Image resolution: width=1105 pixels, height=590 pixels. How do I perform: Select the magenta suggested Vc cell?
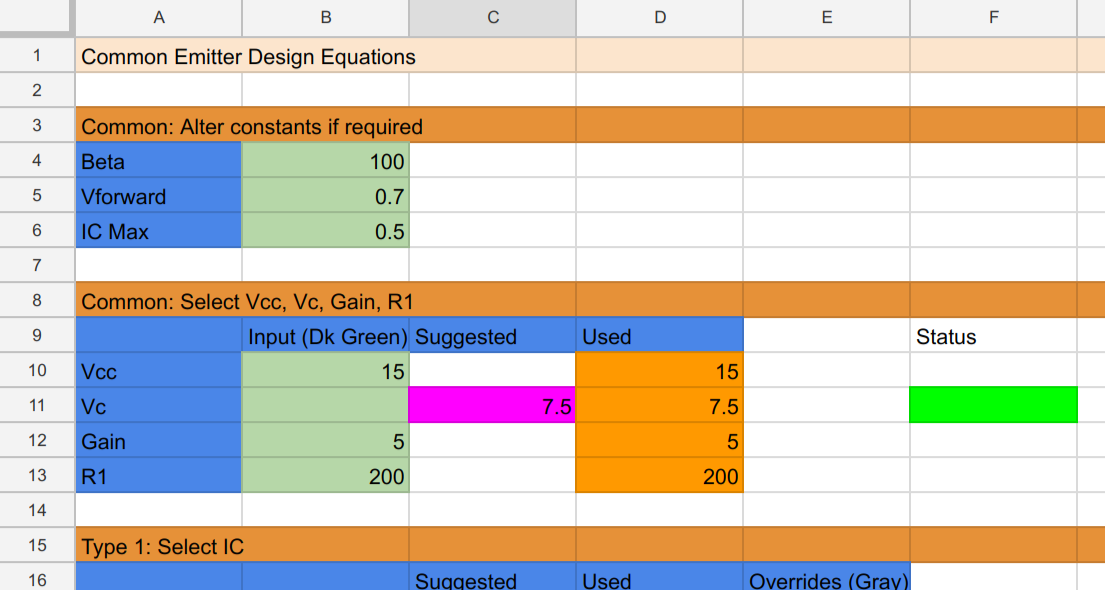492,405
